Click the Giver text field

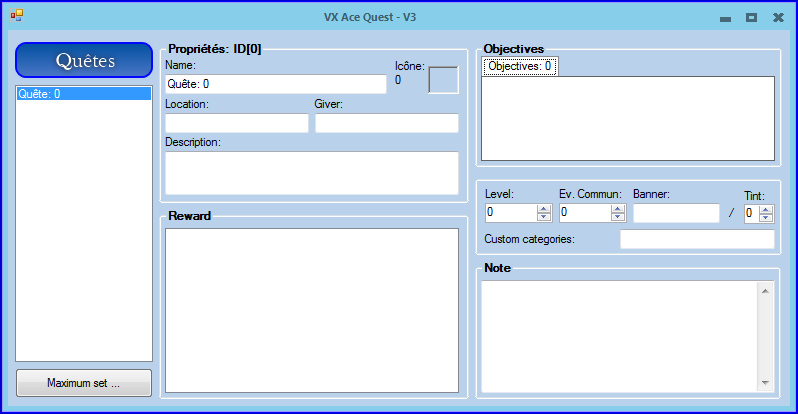pyautogui.click(x=386, y=123)
